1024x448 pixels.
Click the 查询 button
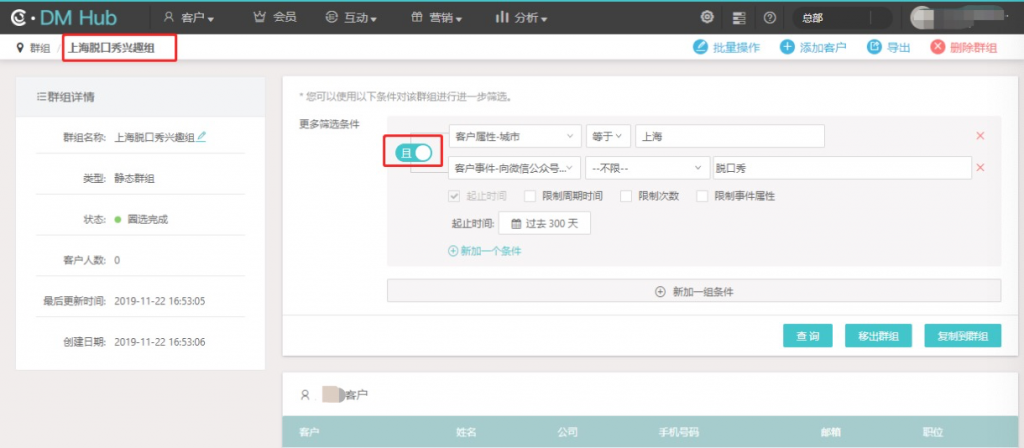click(807, 336)
